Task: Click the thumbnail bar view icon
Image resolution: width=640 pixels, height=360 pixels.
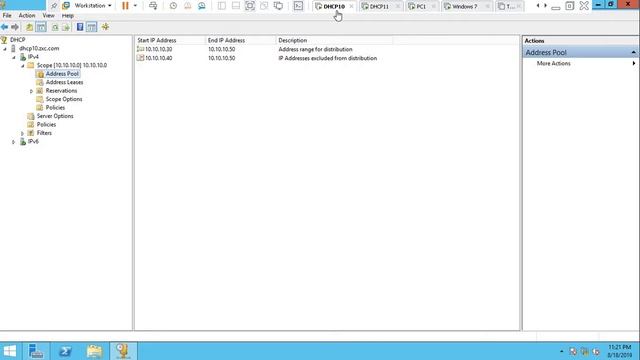Action: 236,6
